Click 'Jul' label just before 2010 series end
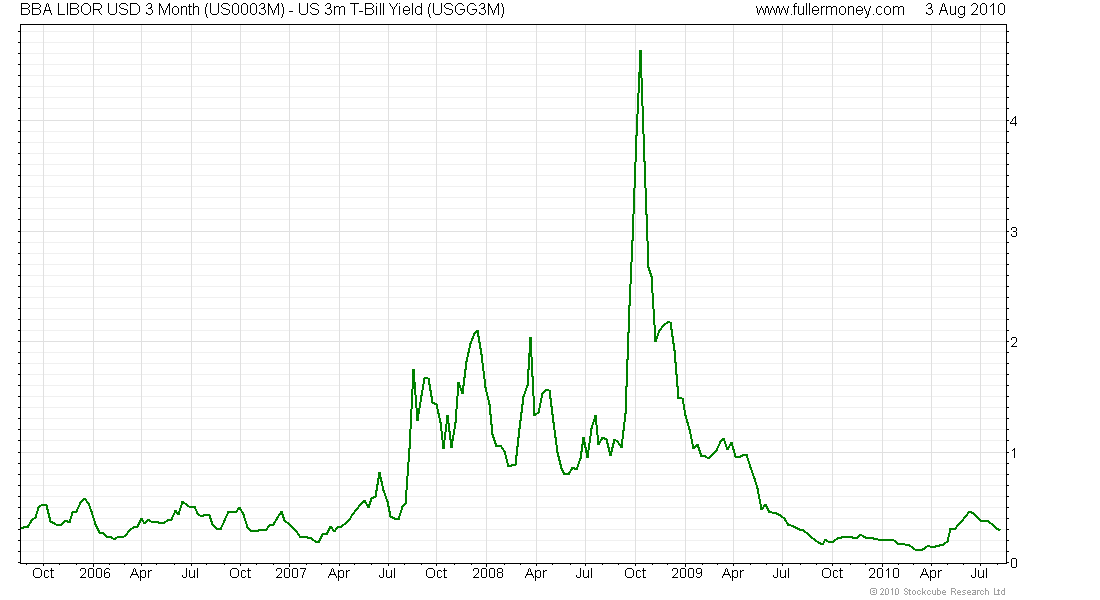The image size is (1100, 600). coord(979,573)
